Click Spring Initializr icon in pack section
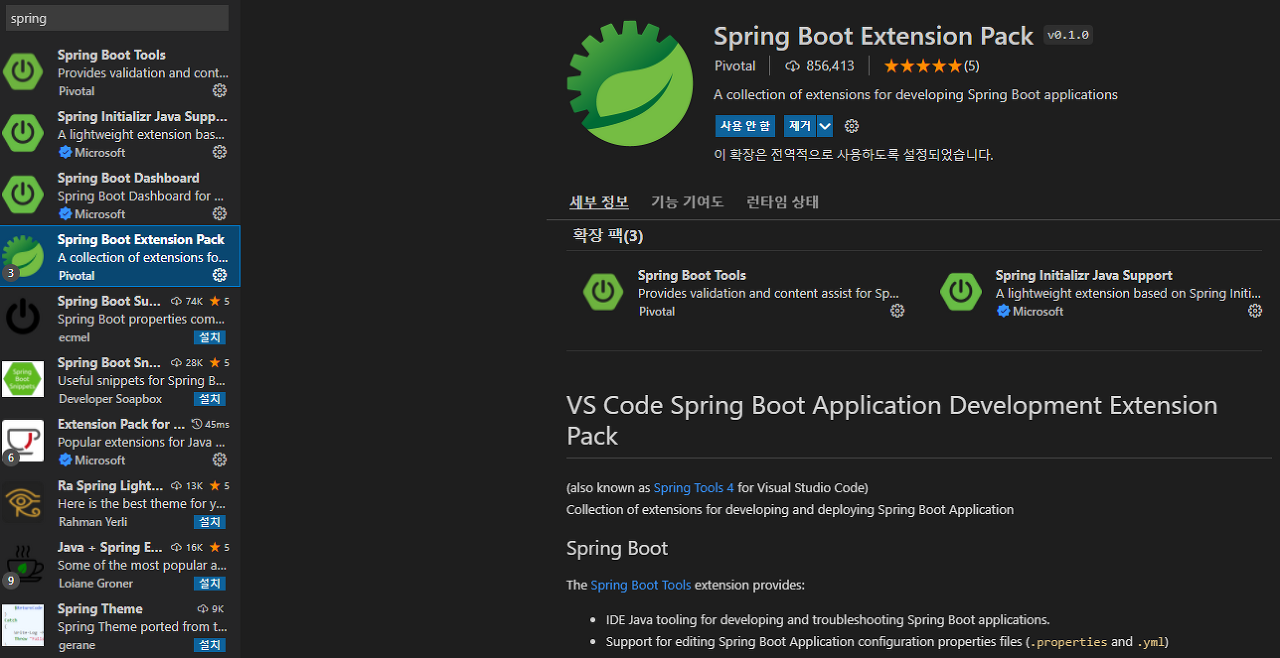1280x658 pixels. [961, 292]
